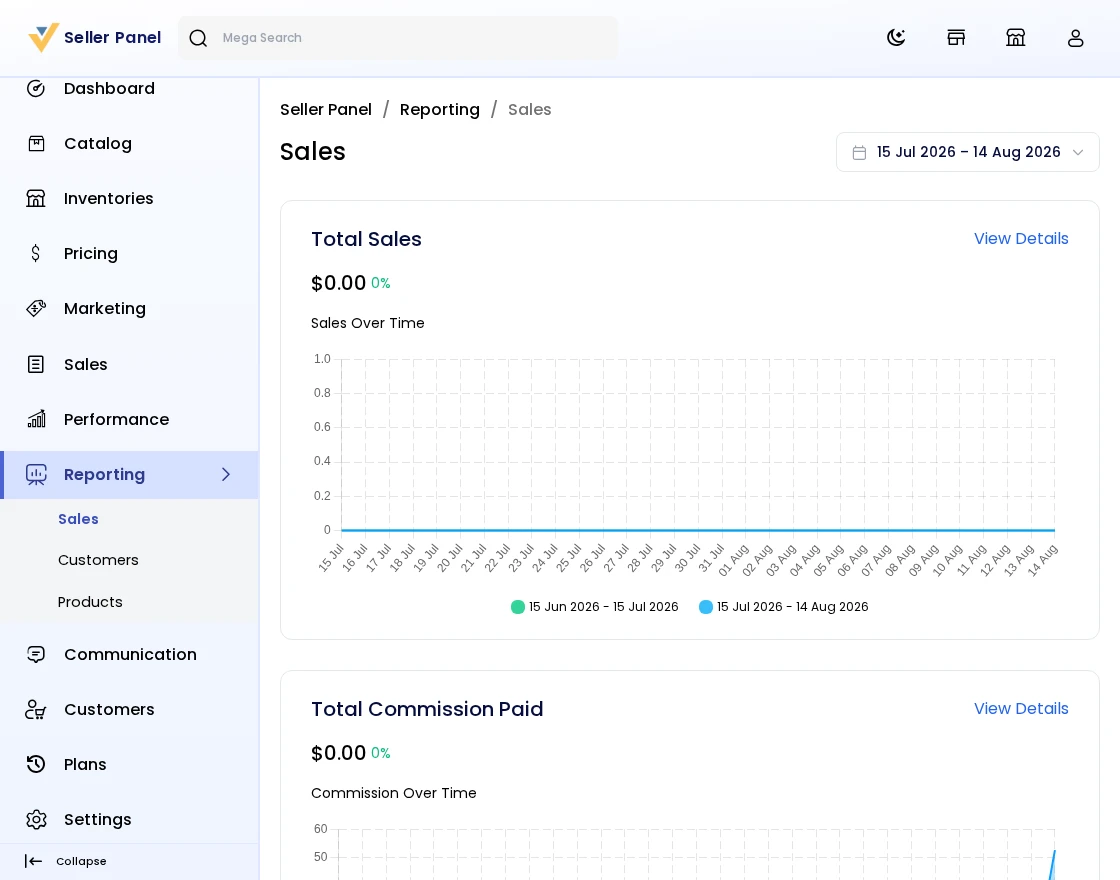Click the magnifier search icon
This screenshot has height=880, width=1120.
(x=199, y=38)
